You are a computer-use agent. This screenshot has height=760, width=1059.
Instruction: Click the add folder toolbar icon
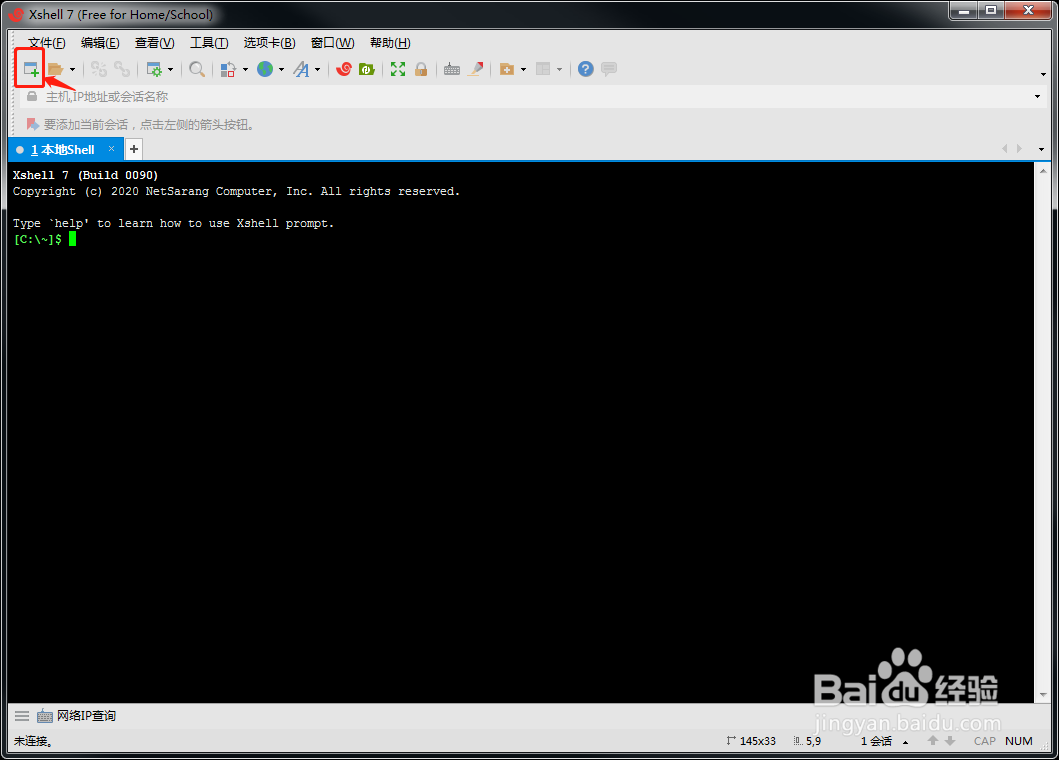tap(507, 69)
